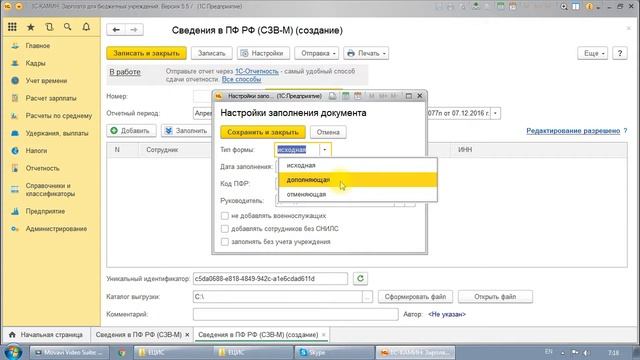Open Главное section in sidebar

pos(38,46)
